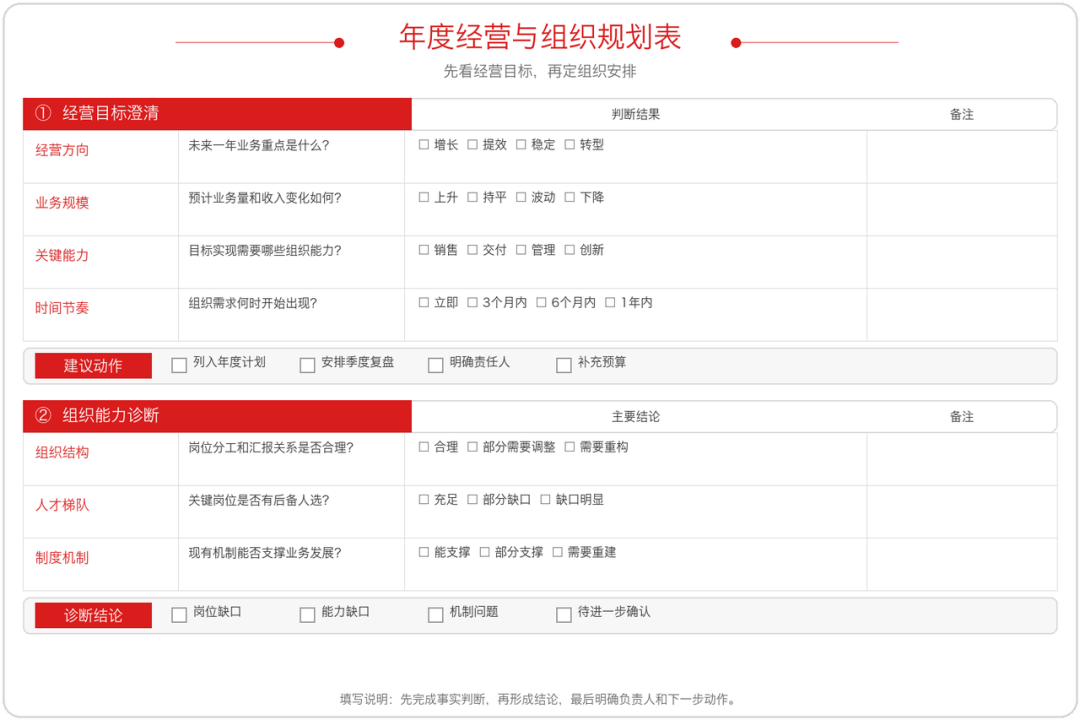Click the 时间节奏 row label
Screen dimensions: 1080x720
62,308
